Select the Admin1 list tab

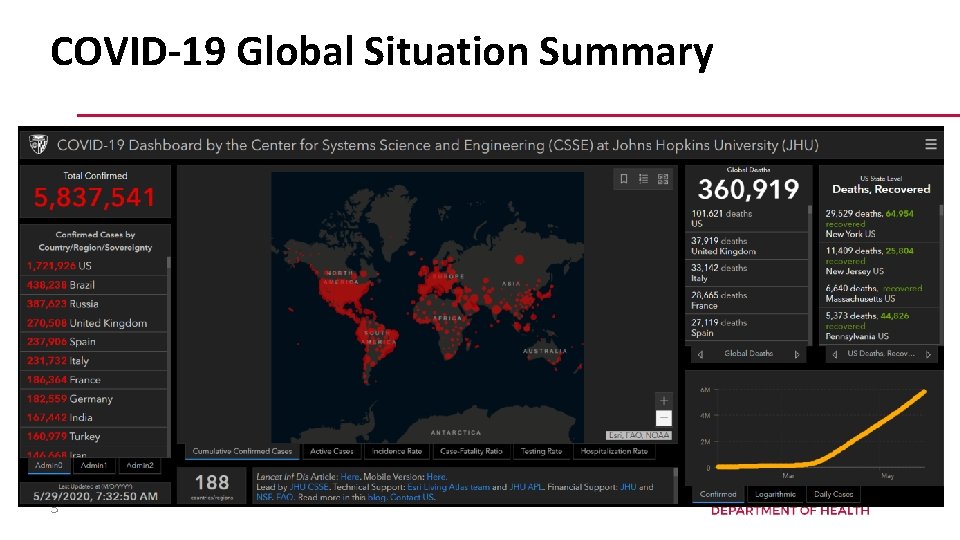(x=94, y=465)
